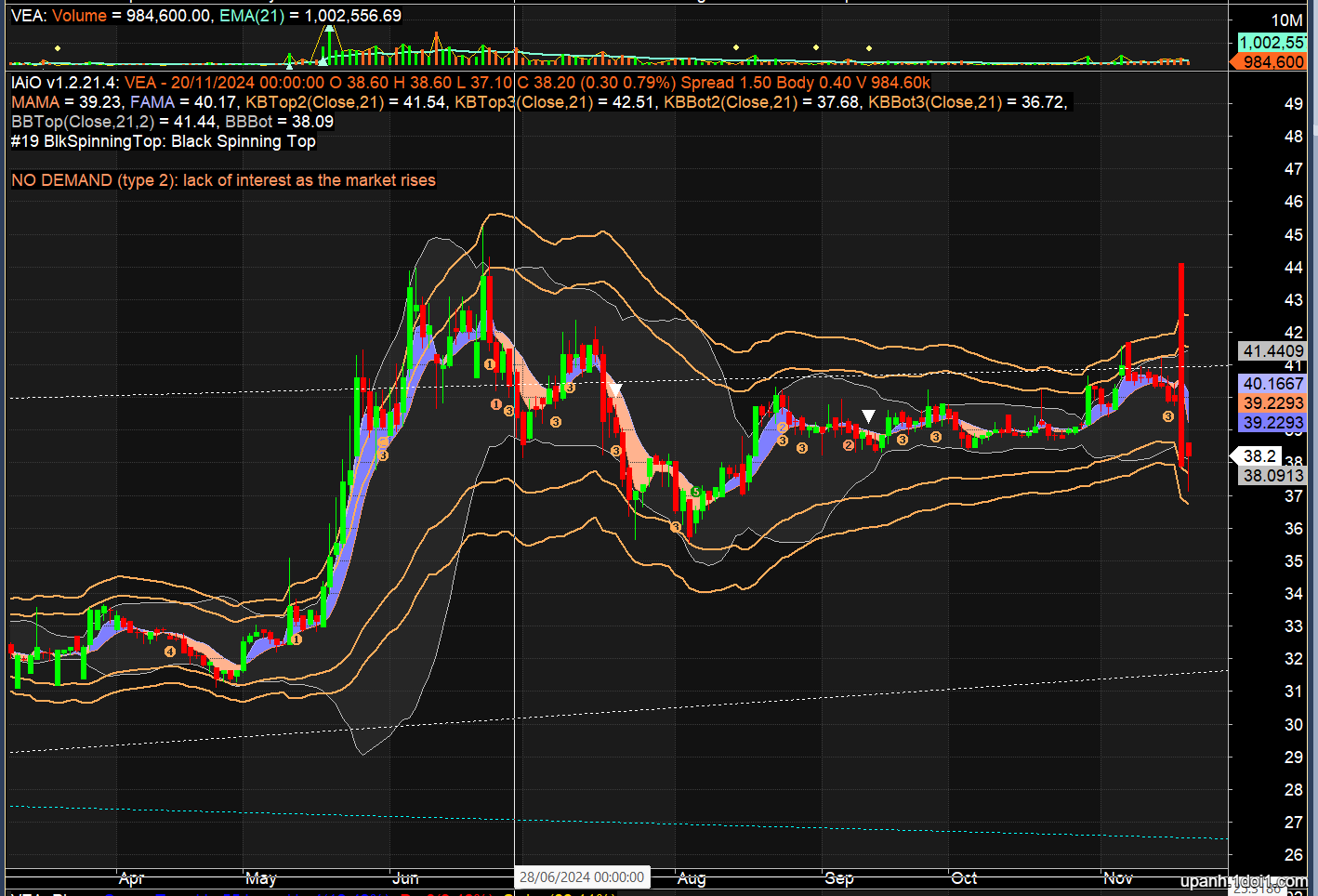Click the blue 40.1667 FAMA value label
Image resolution: width=1318 pixels, height=896 pixels.
(1272, 384)
